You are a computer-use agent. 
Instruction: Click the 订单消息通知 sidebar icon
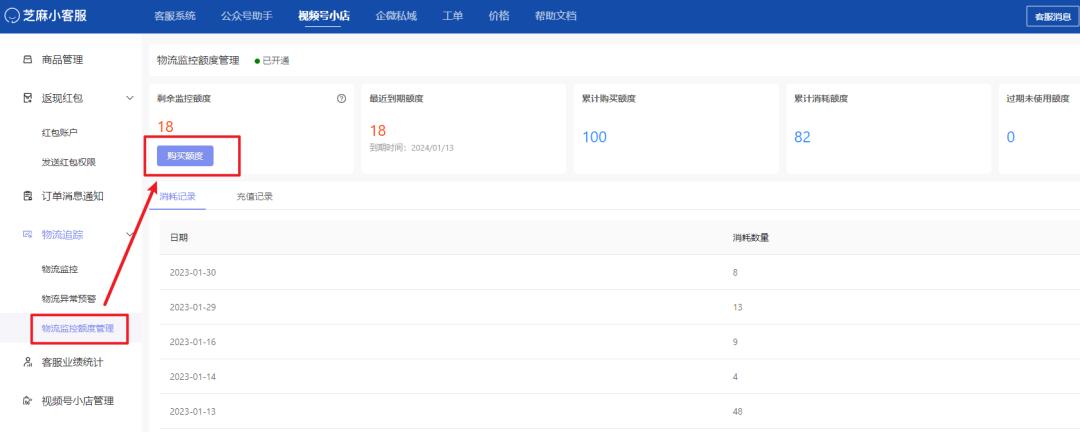tap(27, 196)
